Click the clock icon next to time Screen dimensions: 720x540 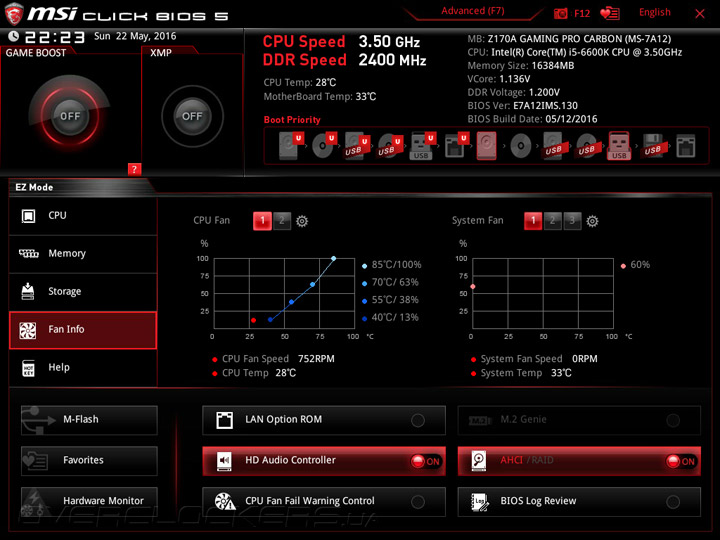click(x=14, y=36)
